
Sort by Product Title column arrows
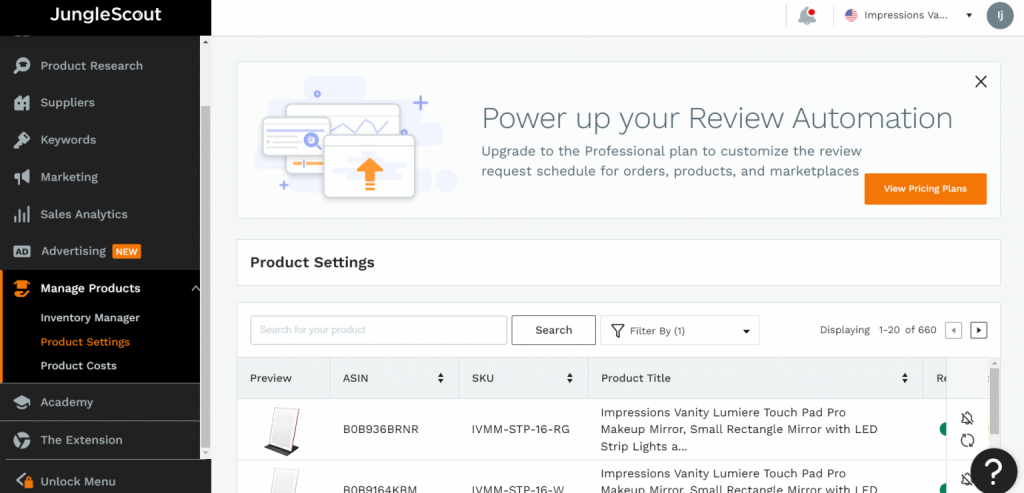(x=905, y=378)
